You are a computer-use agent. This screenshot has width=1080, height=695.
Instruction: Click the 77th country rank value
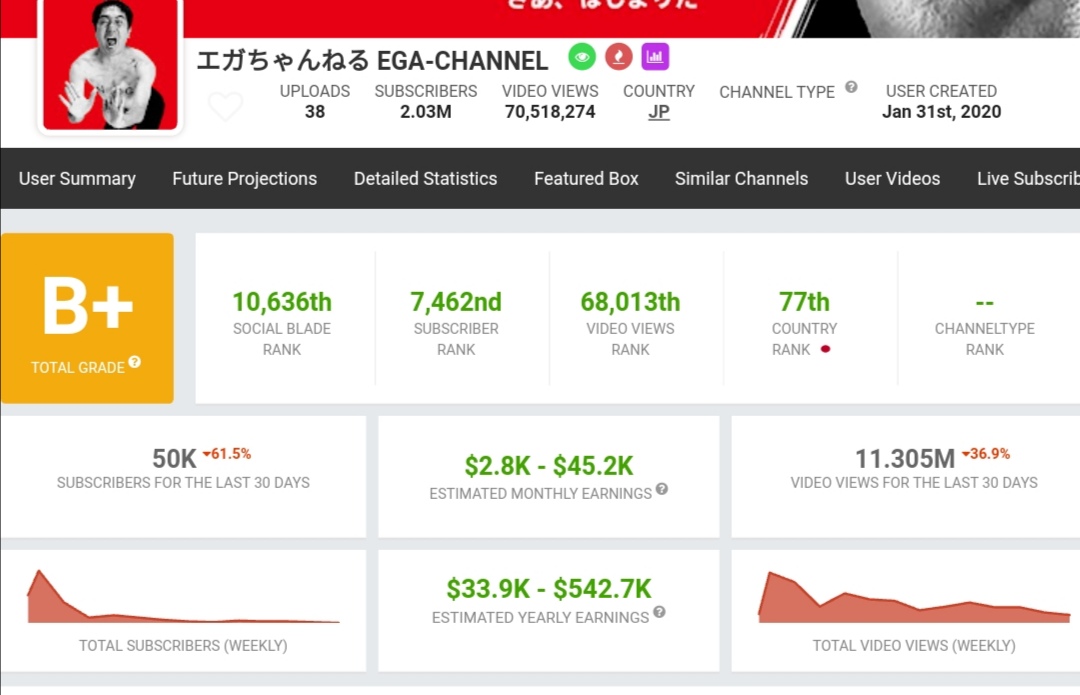(804, 302)
